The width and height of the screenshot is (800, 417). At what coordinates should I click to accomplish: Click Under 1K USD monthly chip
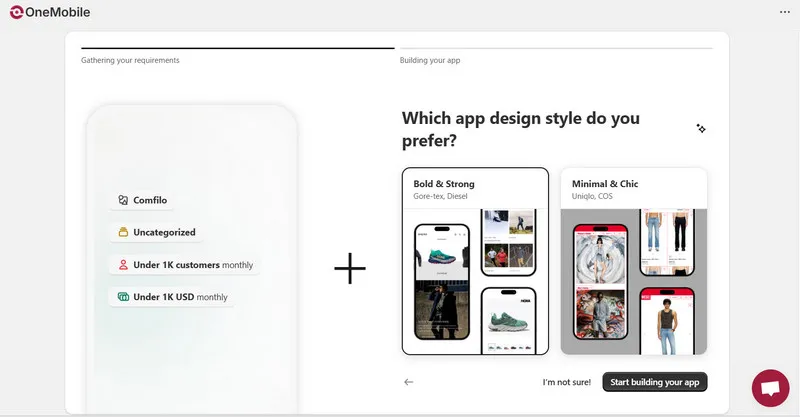pyautogui.click(x=172, y=297)
